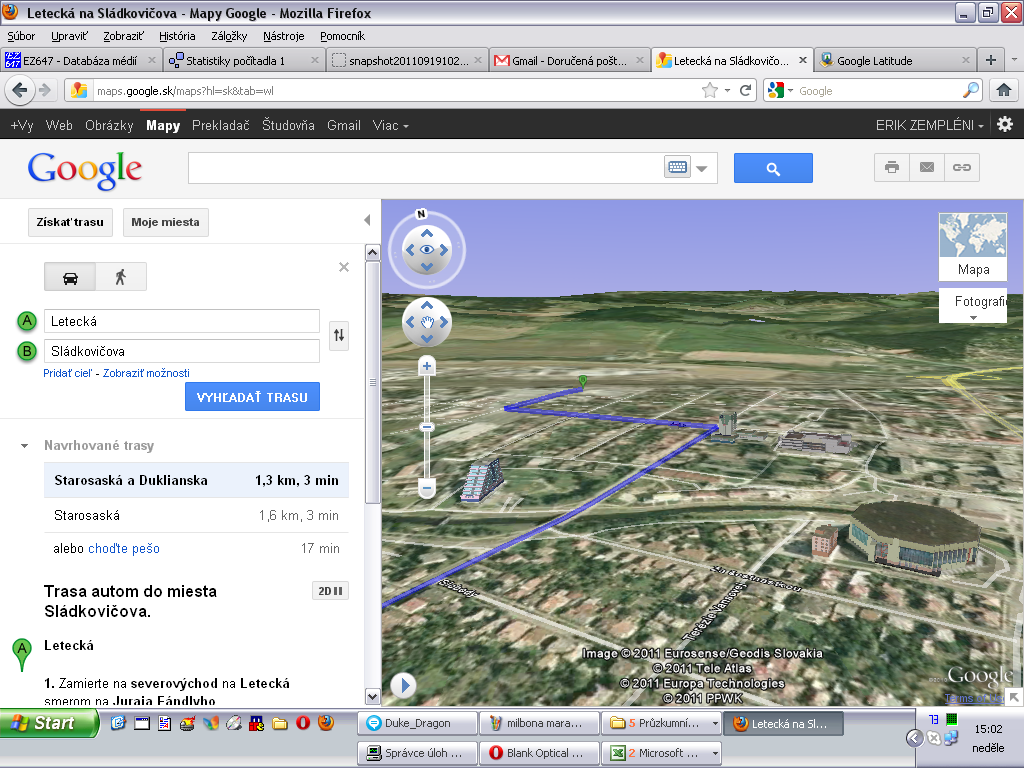The width and height of the screenshot is (1024, 768).
Task: Click Zobraziť možnosti link
Action: (x=146, y=373)
